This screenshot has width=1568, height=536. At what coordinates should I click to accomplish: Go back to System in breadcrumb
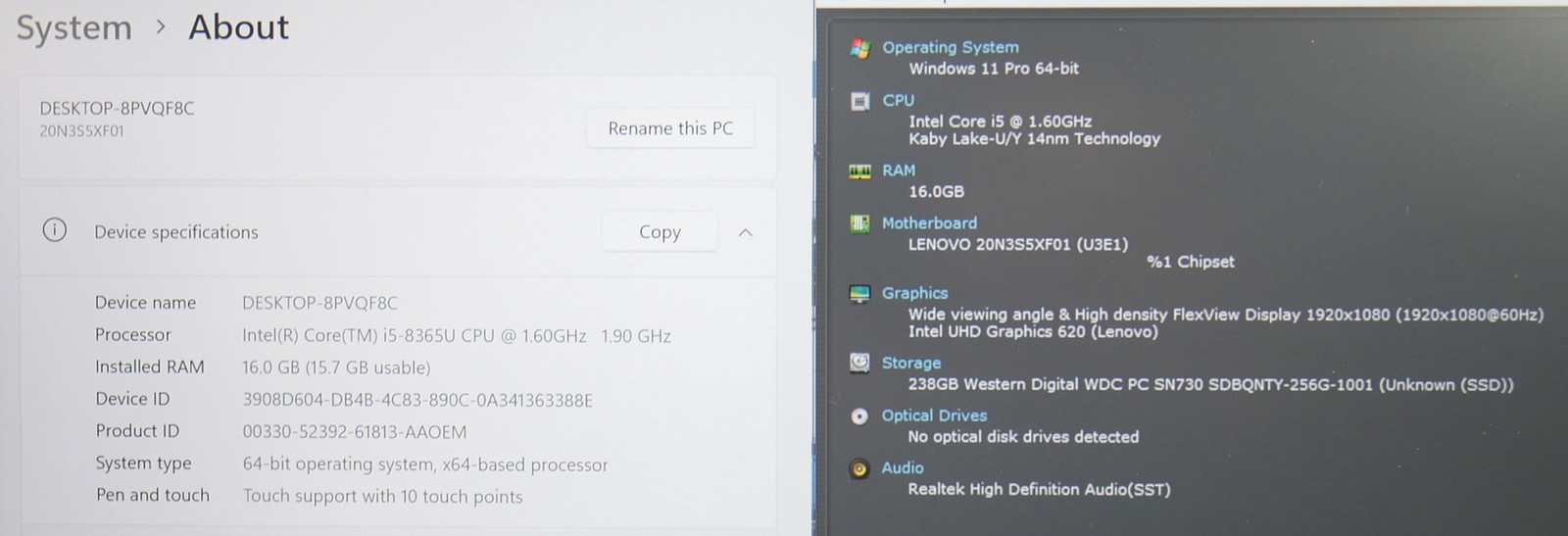(x=74, y=28)
